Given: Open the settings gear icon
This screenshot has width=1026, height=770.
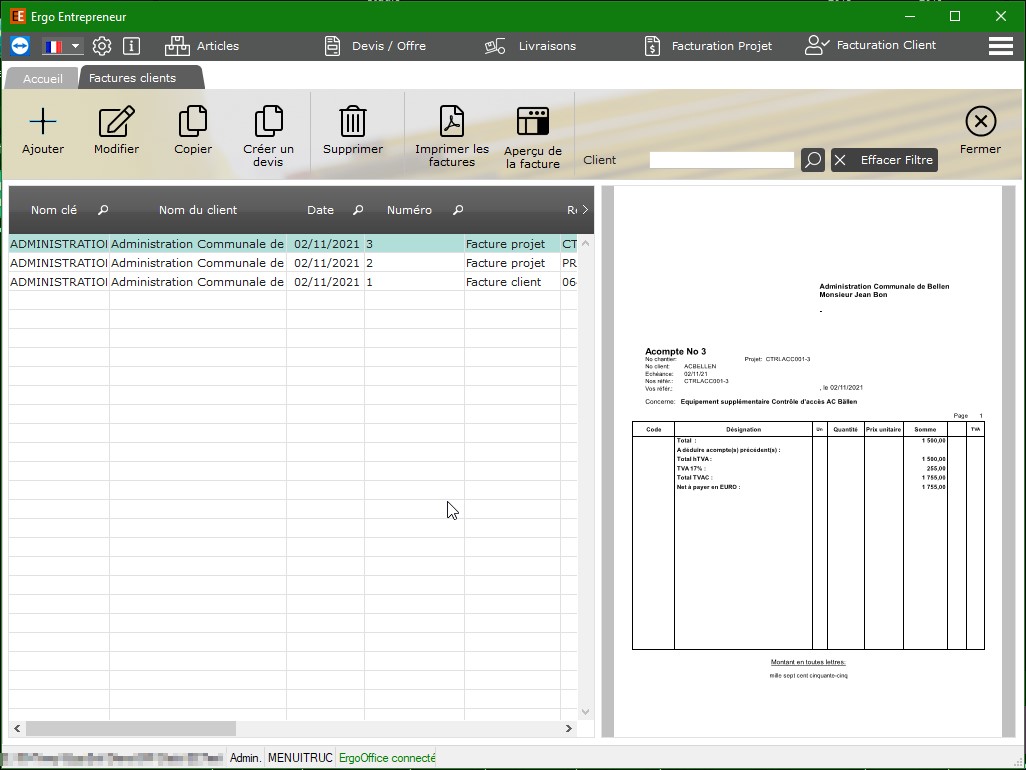Looking at the screenshot, I should pos(102,46).
